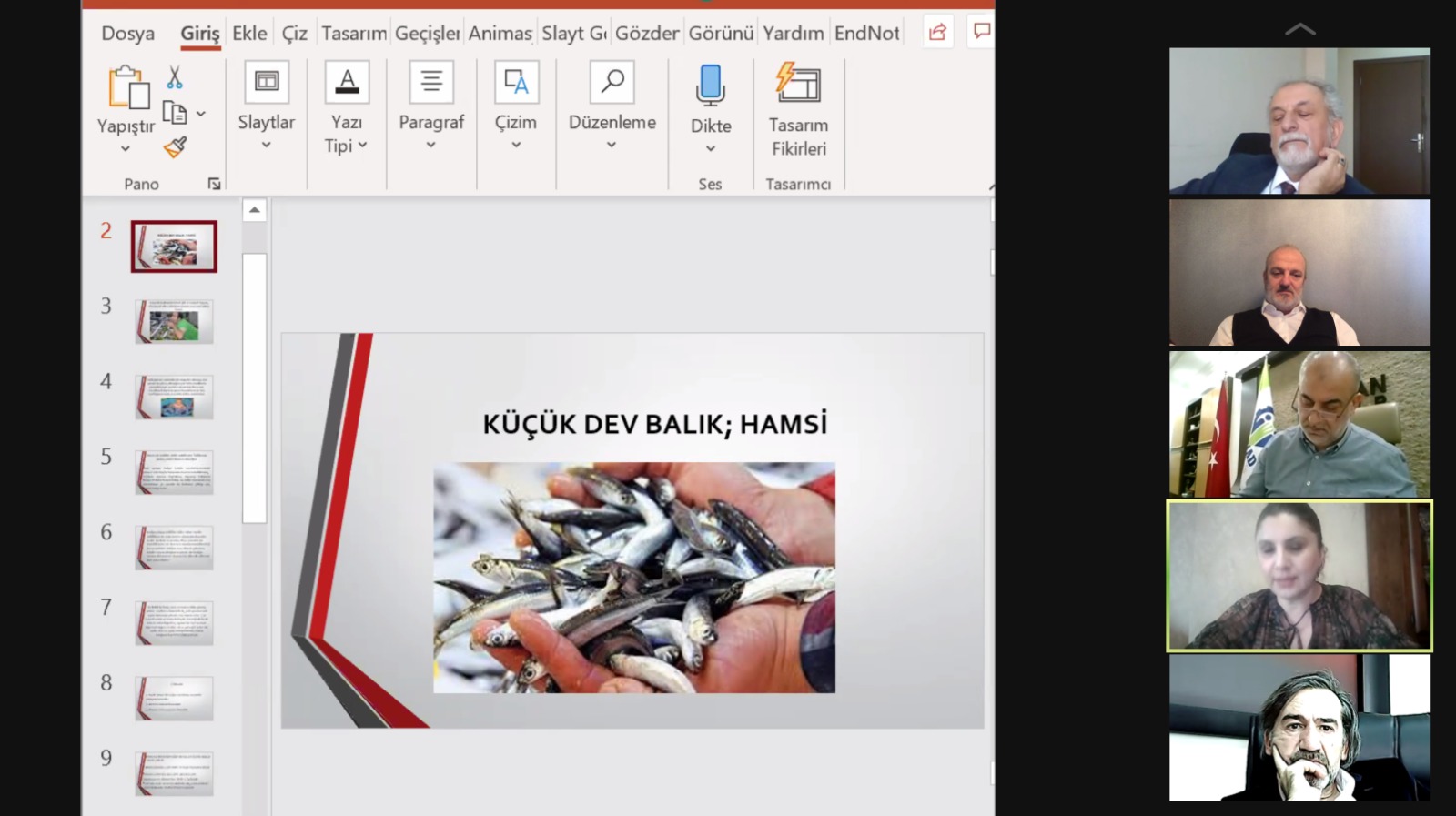
Task: Click the Copy icon in Pano group
Action: (x=175, y=113)
